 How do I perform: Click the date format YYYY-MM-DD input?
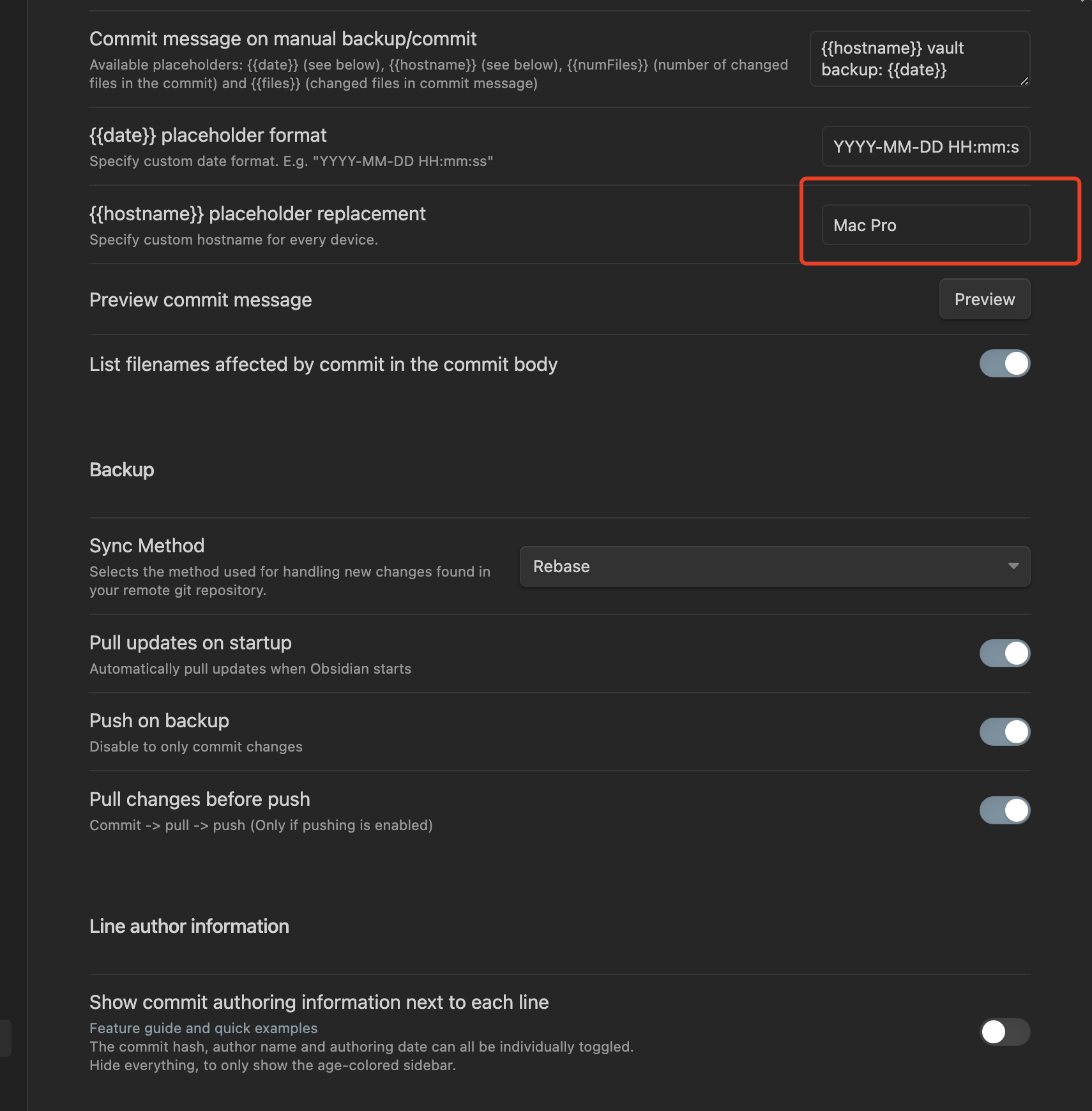925,147
